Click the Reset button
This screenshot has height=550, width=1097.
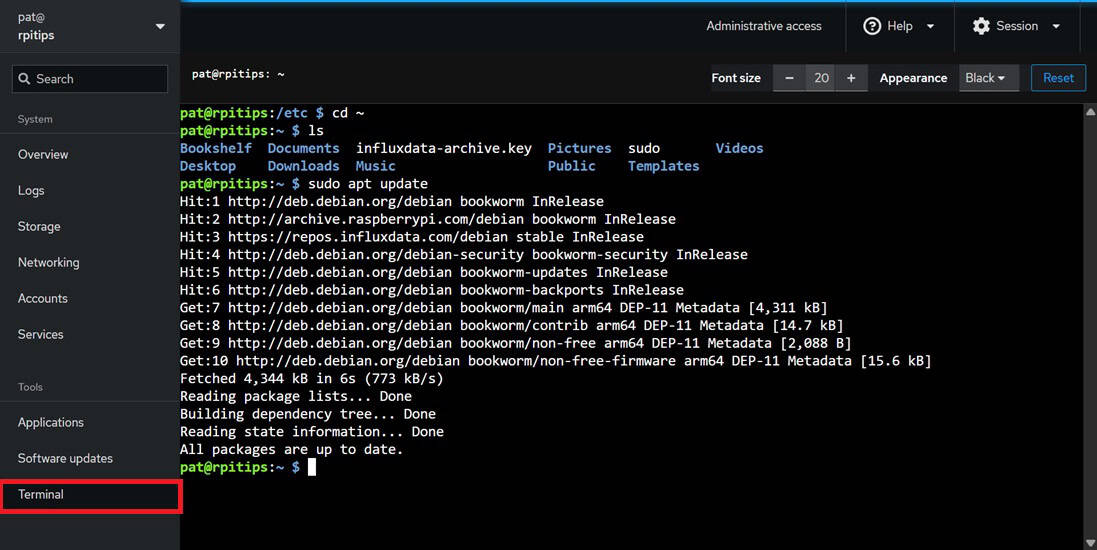pos(1058,78)
